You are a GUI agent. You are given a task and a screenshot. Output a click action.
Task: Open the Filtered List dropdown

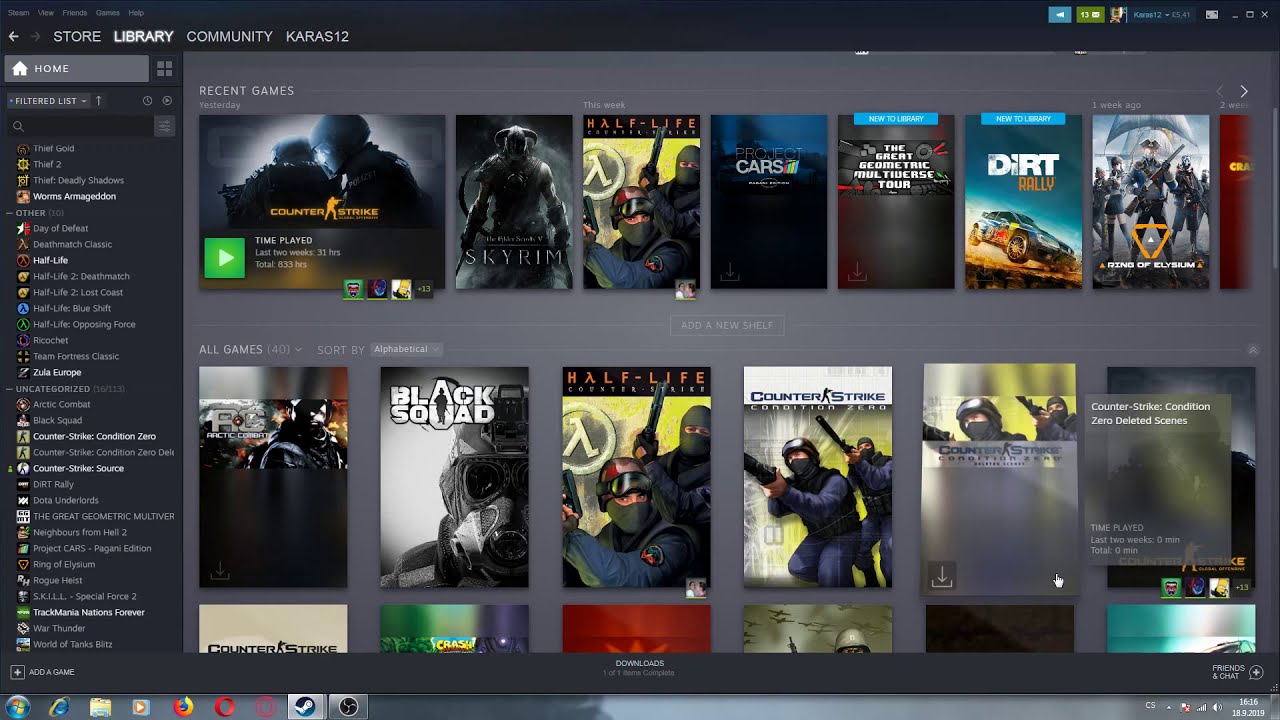[48, 100]
